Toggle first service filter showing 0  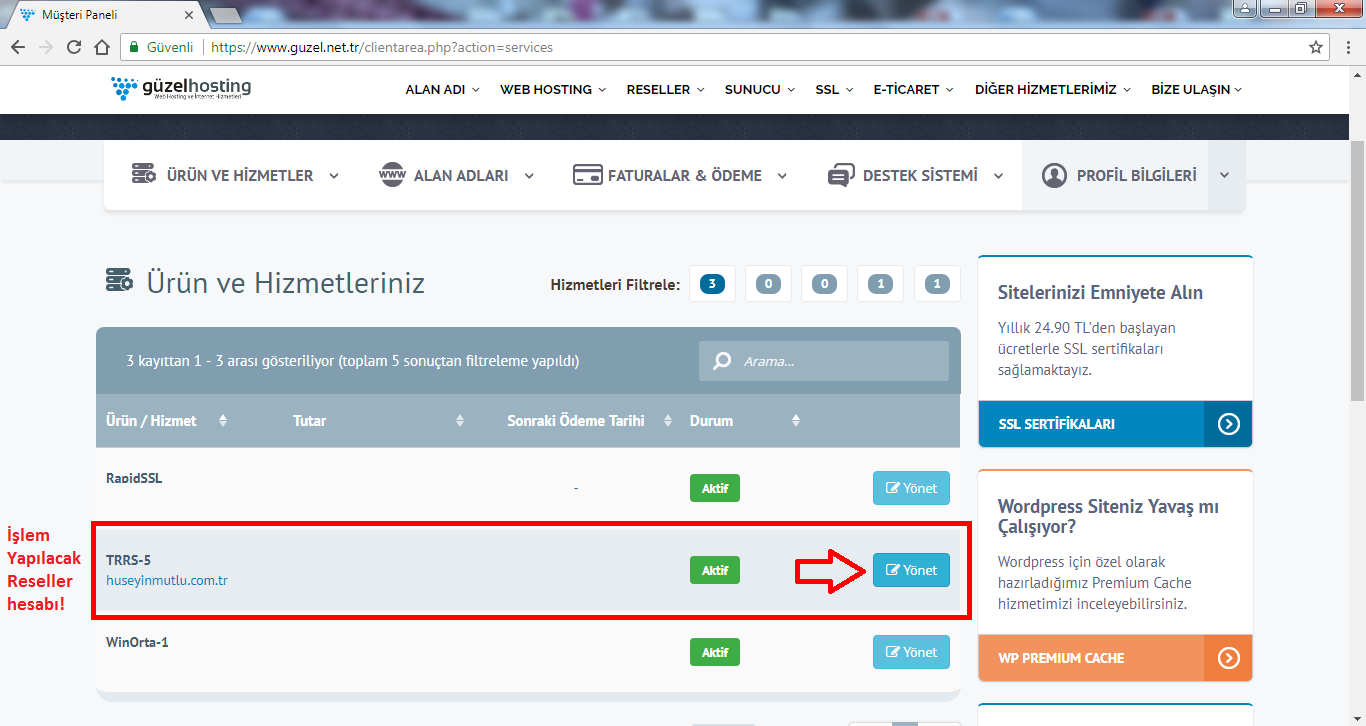pos(768,284)
